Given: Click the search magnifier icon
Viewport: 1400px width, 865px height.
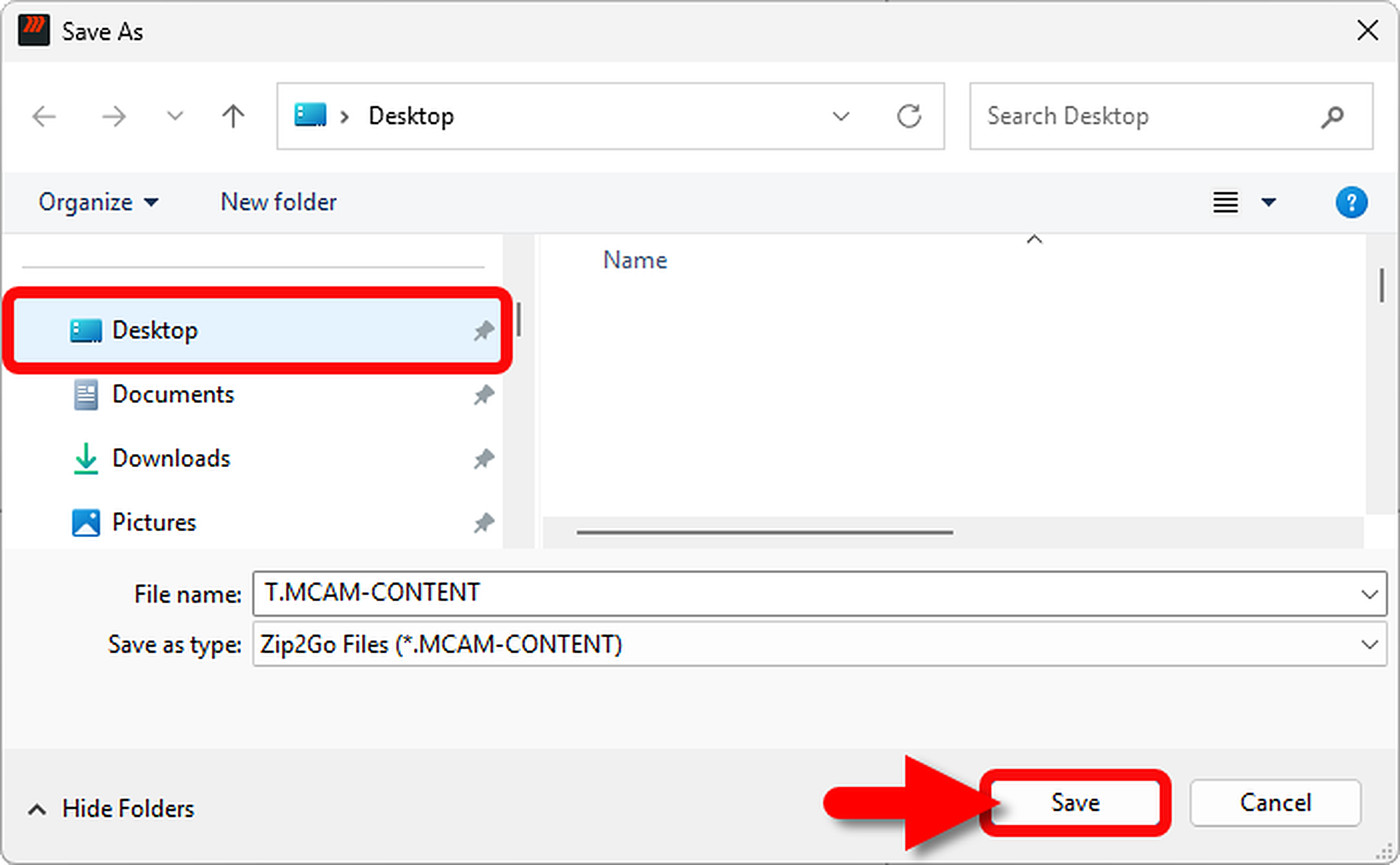Looking at the screenshot, I should 1332,117.
